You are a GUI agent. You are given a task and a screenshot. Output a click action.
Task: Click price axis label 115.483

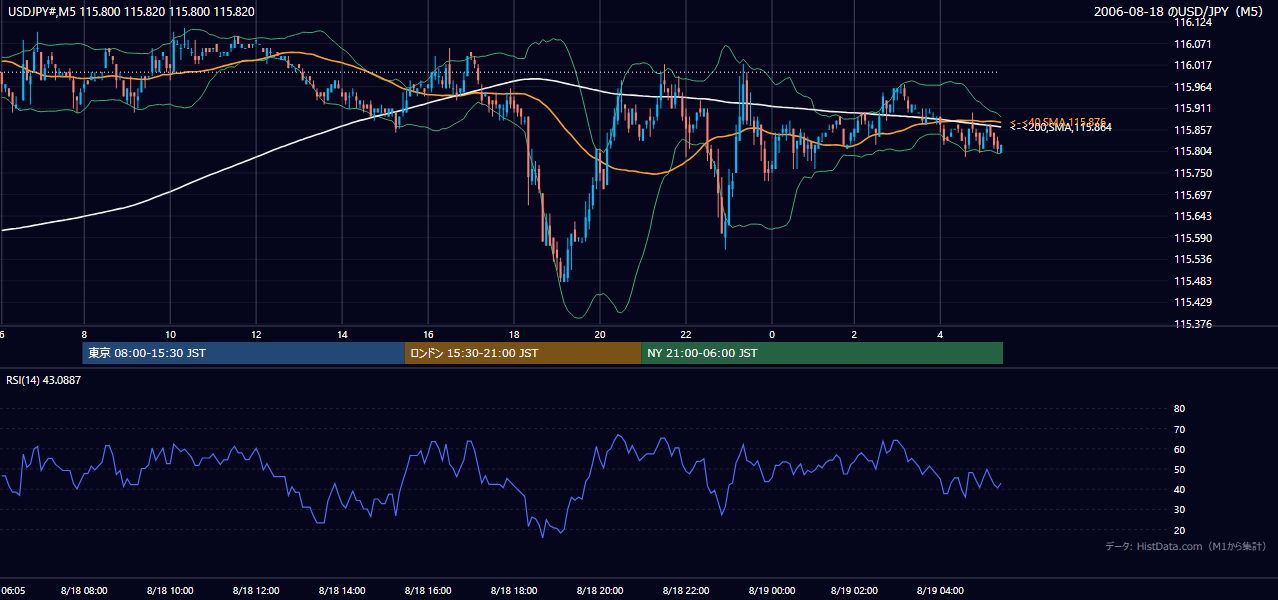[x=1193, y=281]
